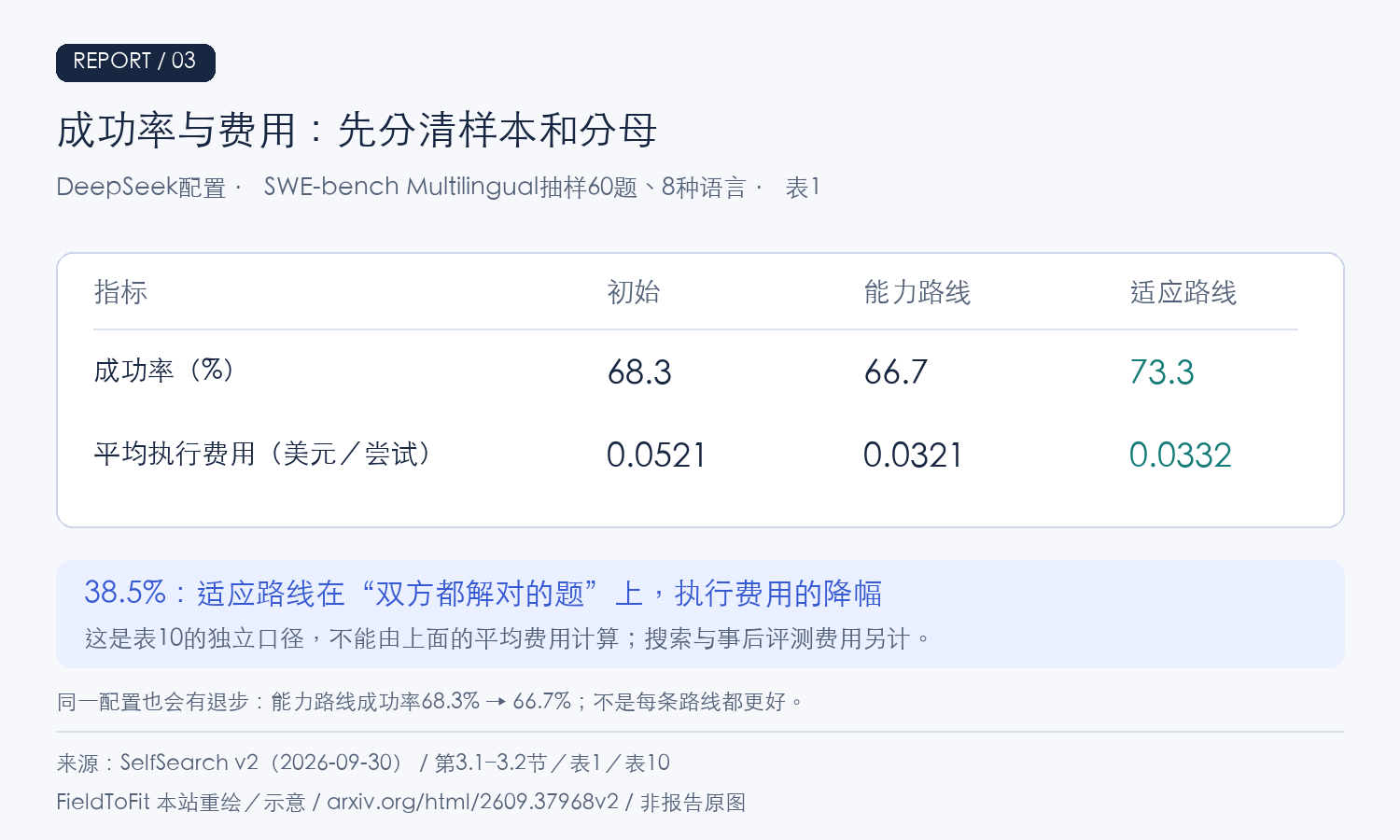
Task: Click the value 66.7 in the table
Action: (896, 372)
